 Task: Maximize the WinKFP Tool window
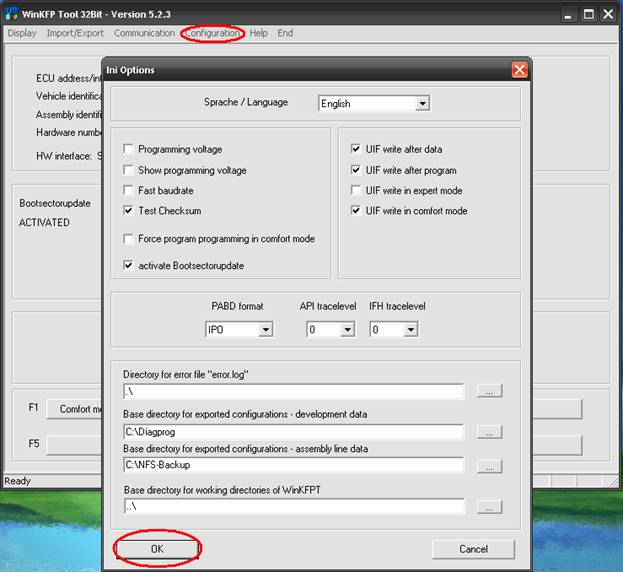pos(588,15)
